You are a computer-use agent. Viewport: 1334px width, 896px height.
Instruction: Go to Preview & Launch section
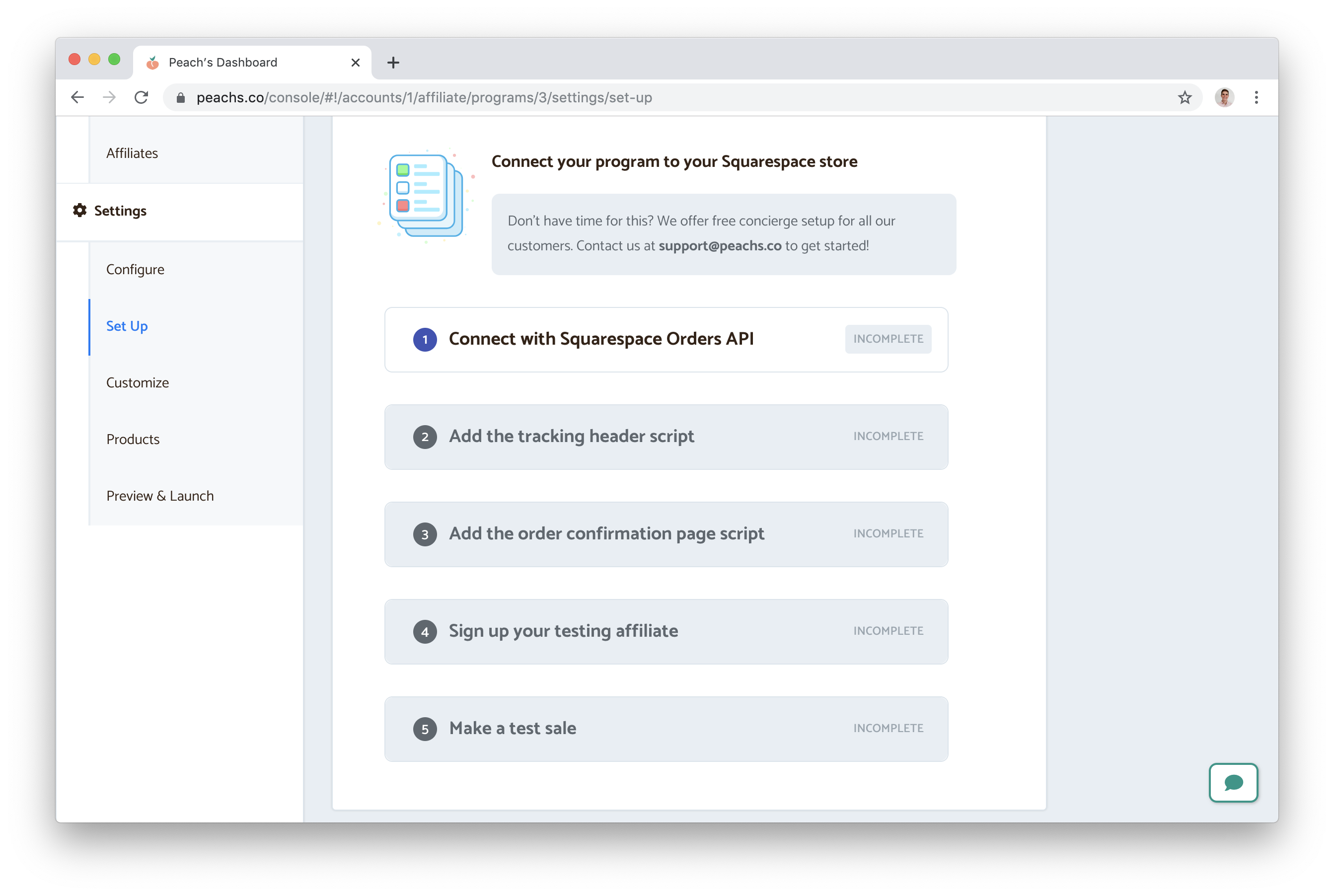[x=160, y=496]
